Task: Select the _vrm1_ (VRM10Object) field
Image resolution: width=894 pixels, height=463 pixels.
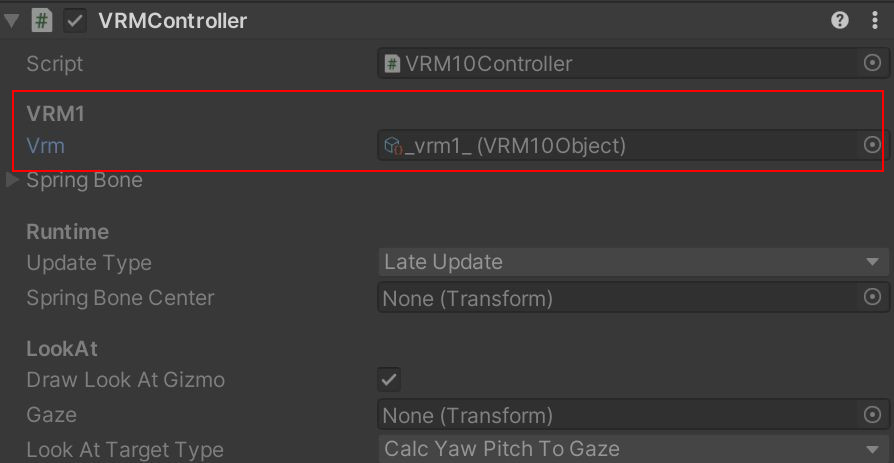Action: pos(617,145)
